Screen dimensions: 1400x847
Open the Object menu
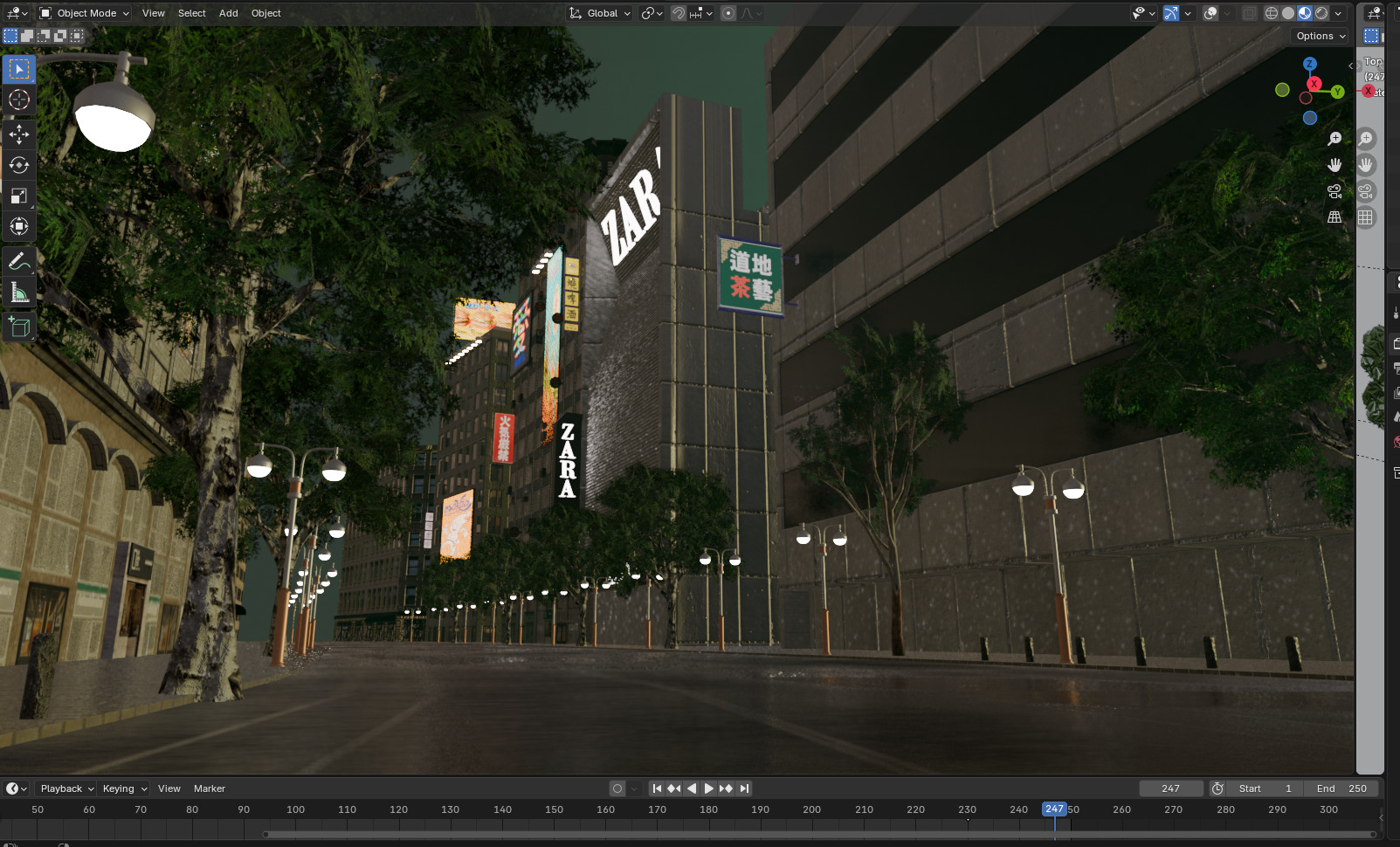pyautogui.click(x=266, y=13)
